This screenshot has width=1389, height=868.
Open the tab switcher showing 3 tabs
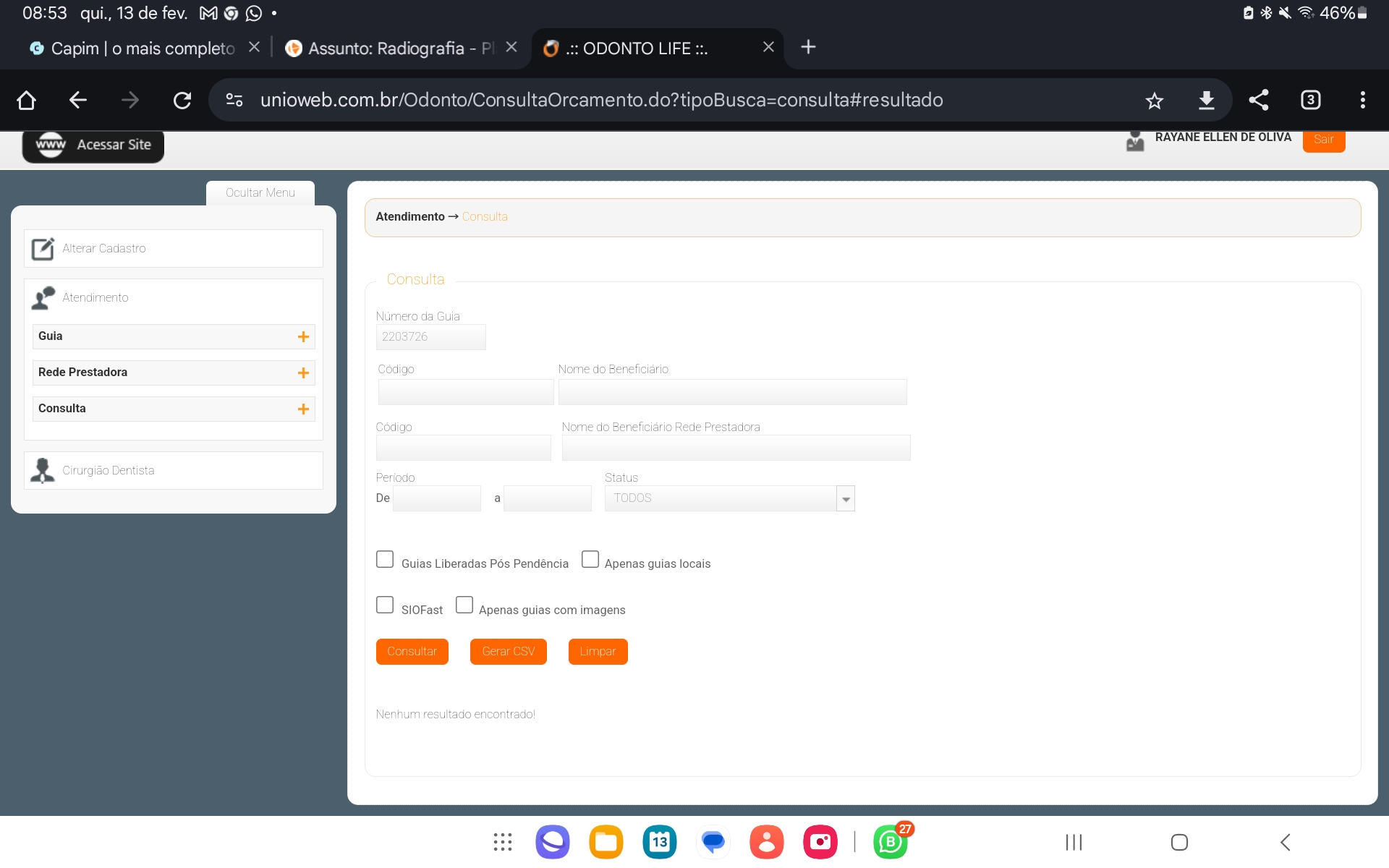[1310, 100]
